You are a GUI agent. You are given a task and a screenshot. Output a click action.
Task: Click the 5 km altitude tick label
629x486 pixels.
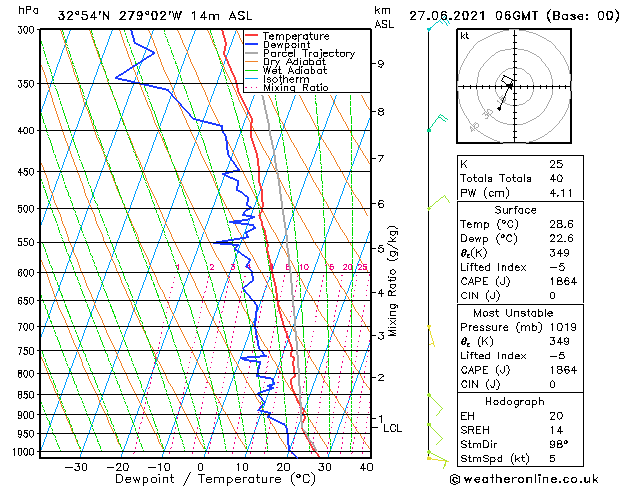click(x=380, y=249)
